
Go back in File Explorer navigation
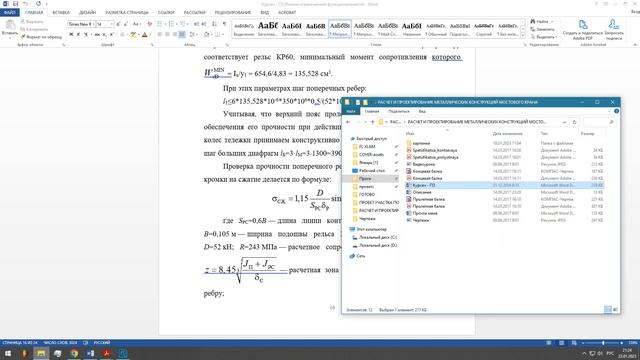click(x=348, y=122)
